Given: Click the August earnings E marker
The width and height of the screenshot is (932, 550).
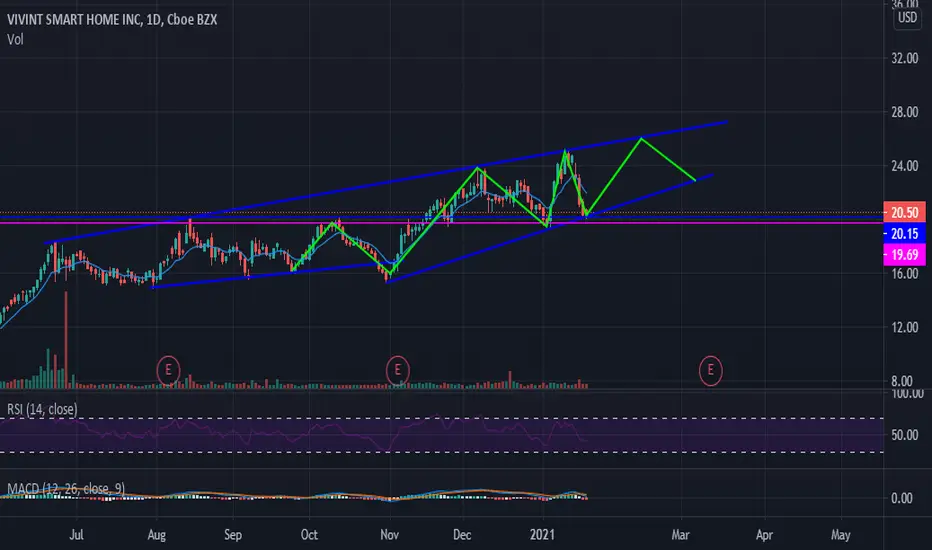Looking at the screenshot, I should point(168,370).
